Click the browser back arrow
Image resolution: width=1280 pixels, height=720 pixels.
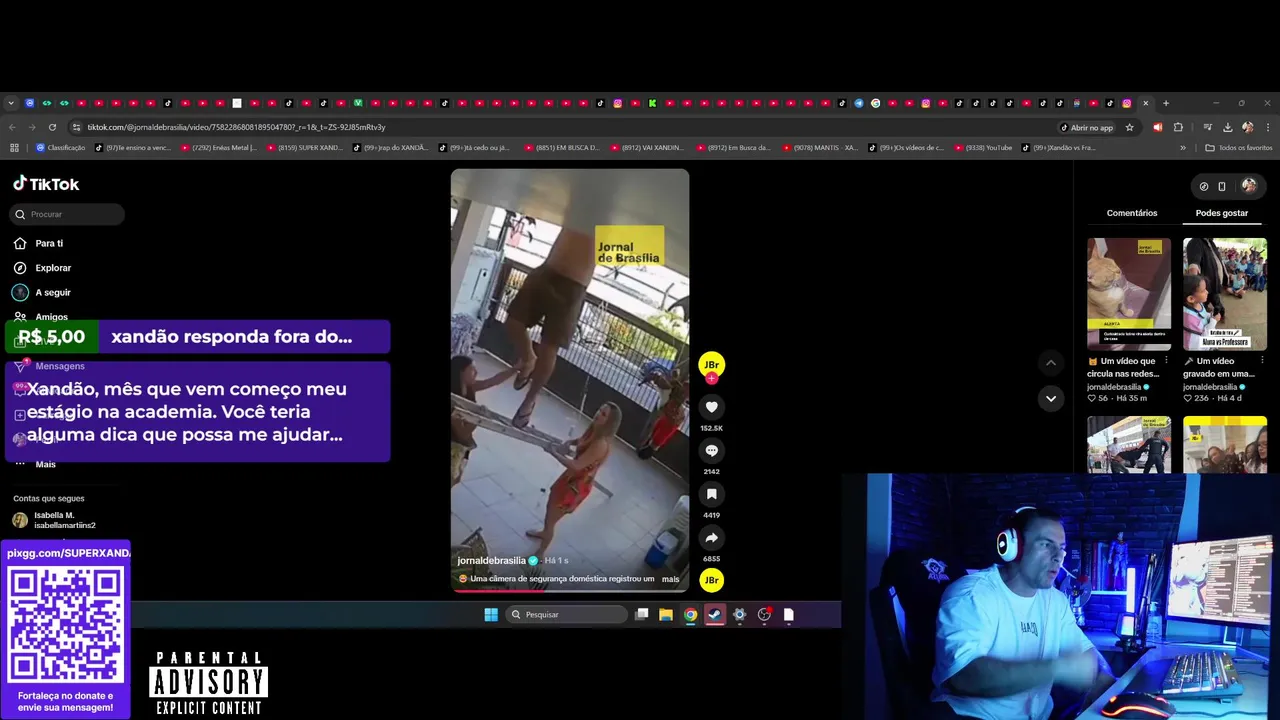12,127
